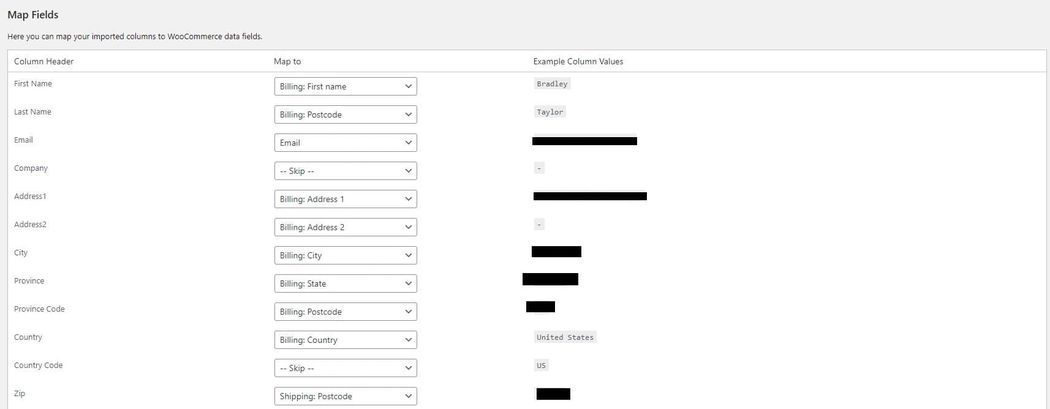Open the Billing: Address 2 dropdown
The height and width of the screenshot is (409, 1050).
(345, 227)
